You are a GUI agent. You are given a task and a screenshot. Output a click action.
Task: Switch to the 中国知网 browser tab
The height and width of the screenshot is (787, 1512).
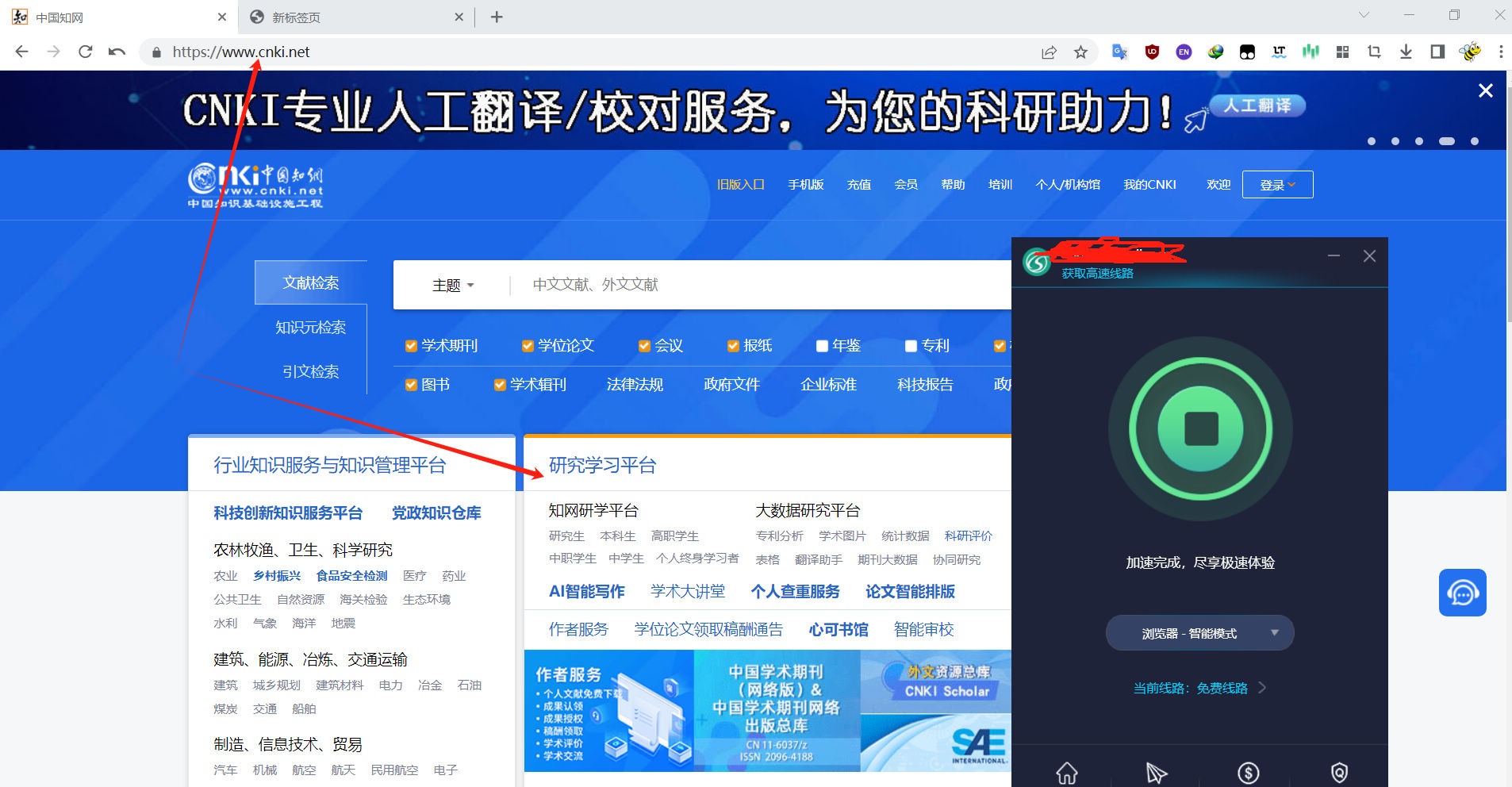point(121,17)
